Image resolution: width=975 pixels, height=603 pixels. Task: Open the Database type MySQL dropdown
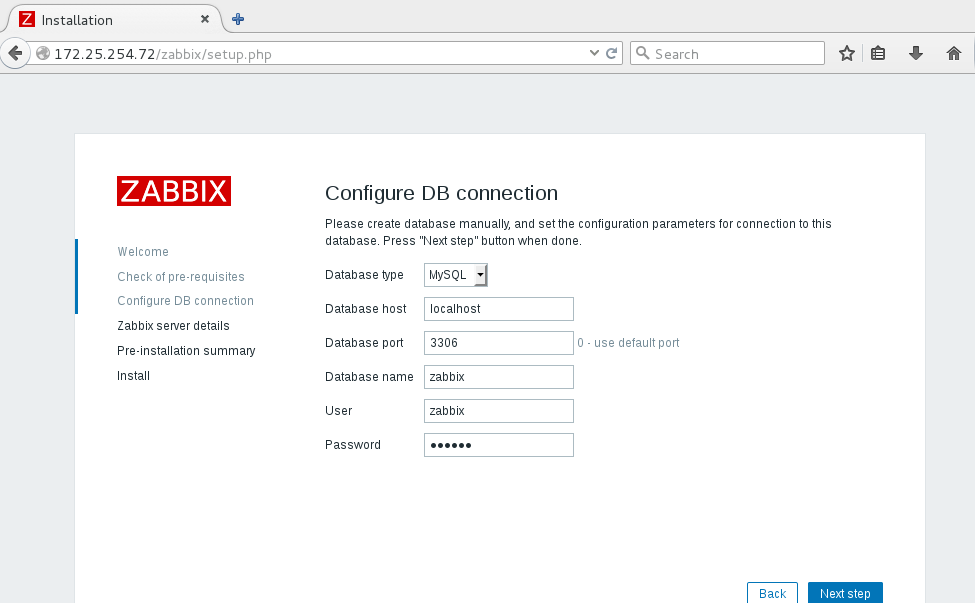tap(456, 275)
